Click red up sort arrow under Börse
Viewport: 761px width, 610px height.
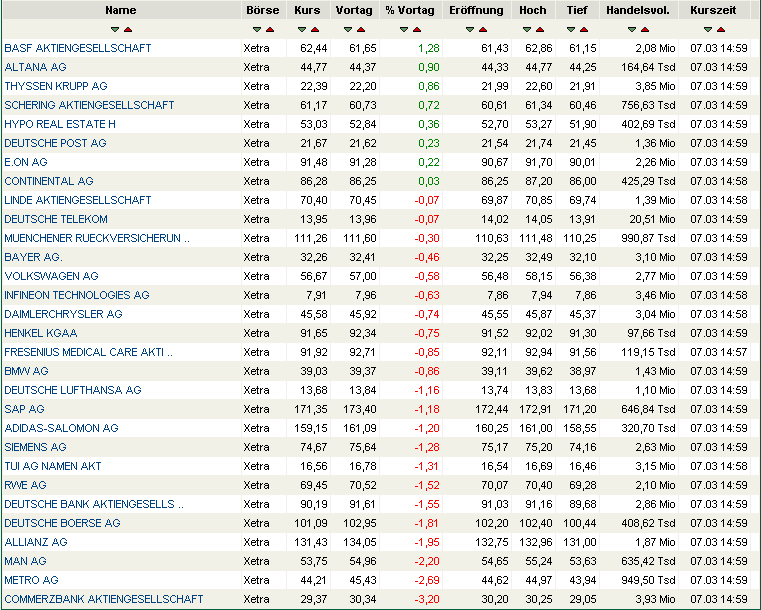[268, 29]
